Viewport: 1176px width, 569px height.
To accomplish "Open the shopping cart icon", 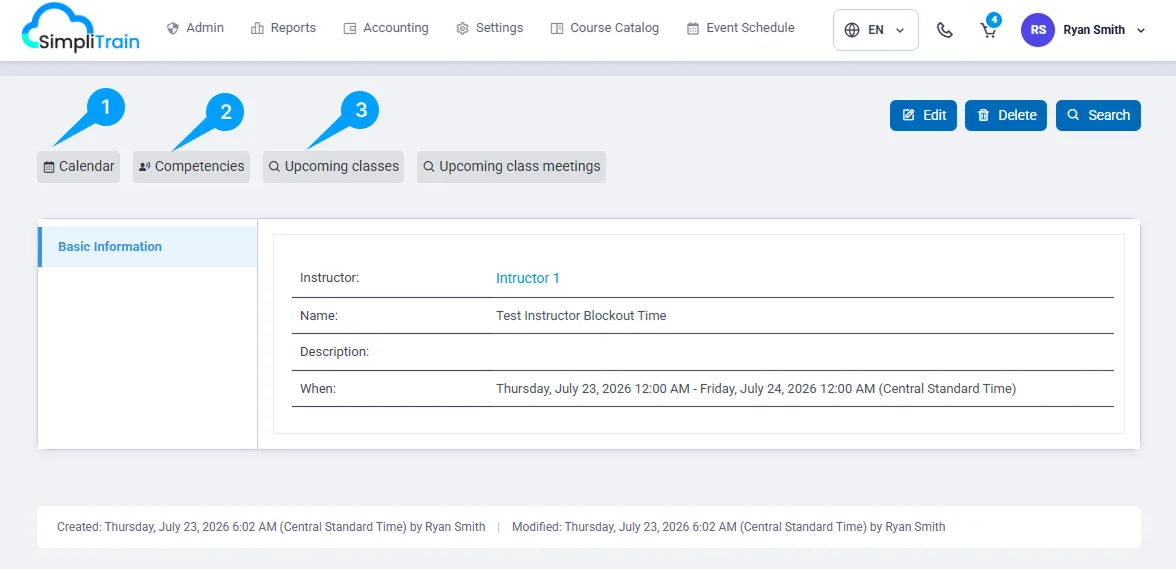I will click(988, 30).
